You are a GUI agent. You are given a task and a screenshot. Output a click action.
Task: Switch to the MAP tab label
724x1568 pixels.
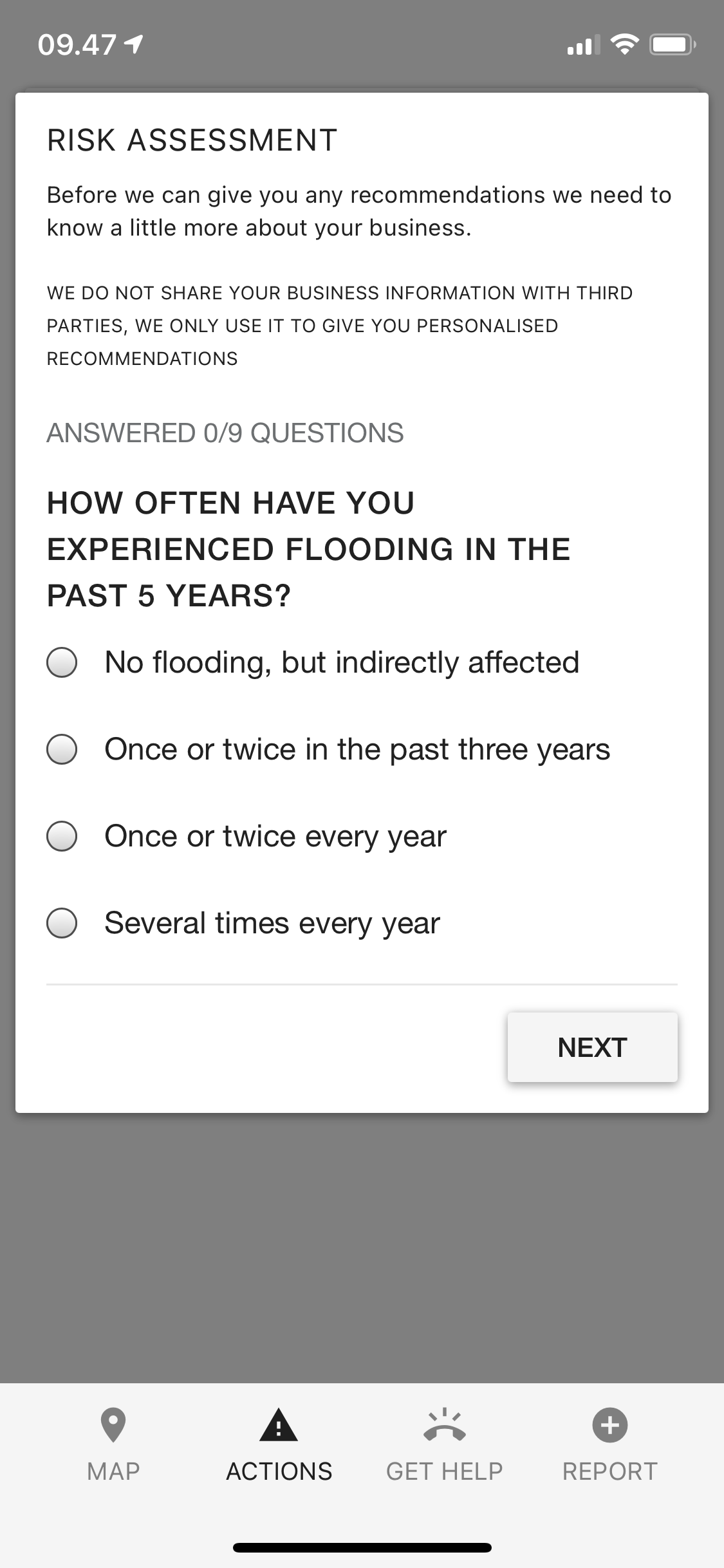pos(113,1471)
